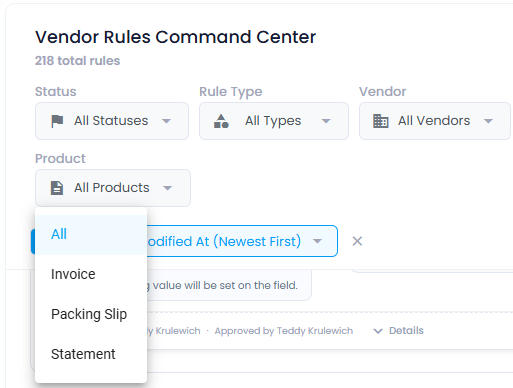Click the sort dropdown caret arrow
513x388 pixels.
[317, 241]
